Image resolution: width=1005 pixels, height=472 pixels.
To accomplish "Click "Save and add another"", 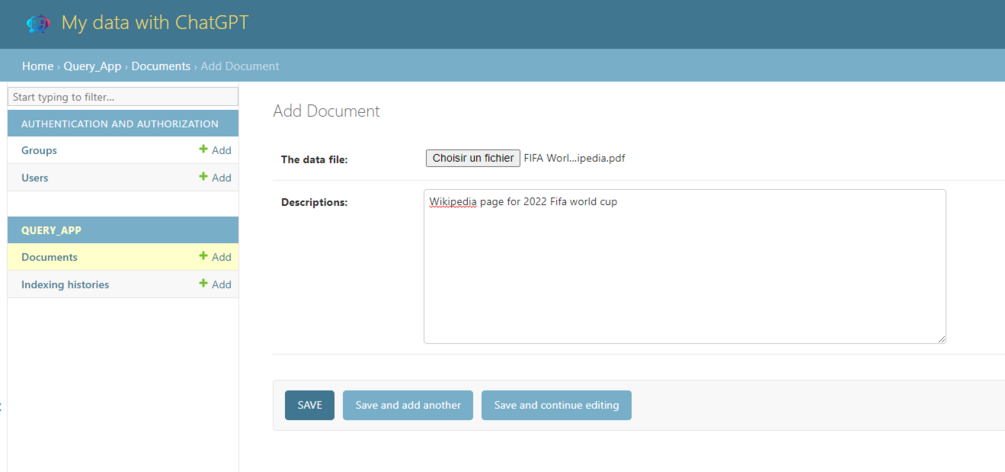I will click(x=408, y=405).
